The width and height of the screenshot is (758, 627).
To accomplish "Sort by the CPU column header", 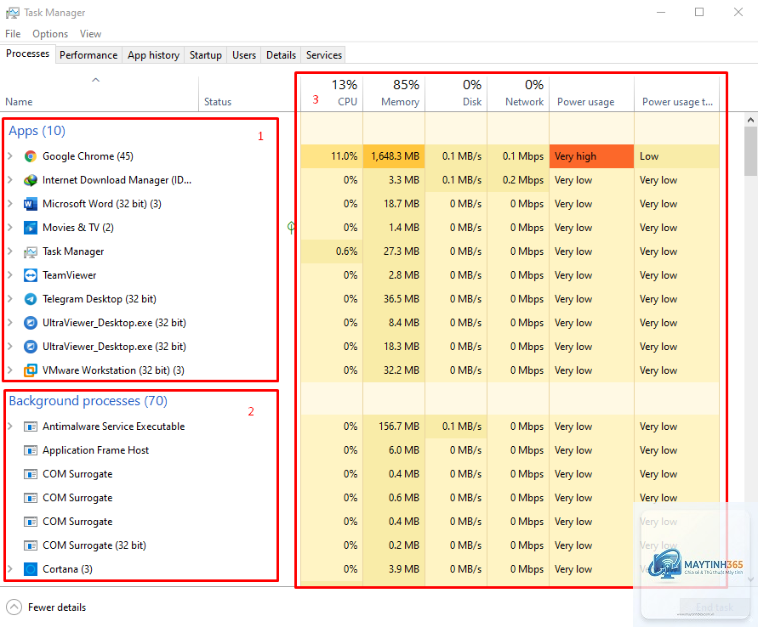I will point(332,92).
